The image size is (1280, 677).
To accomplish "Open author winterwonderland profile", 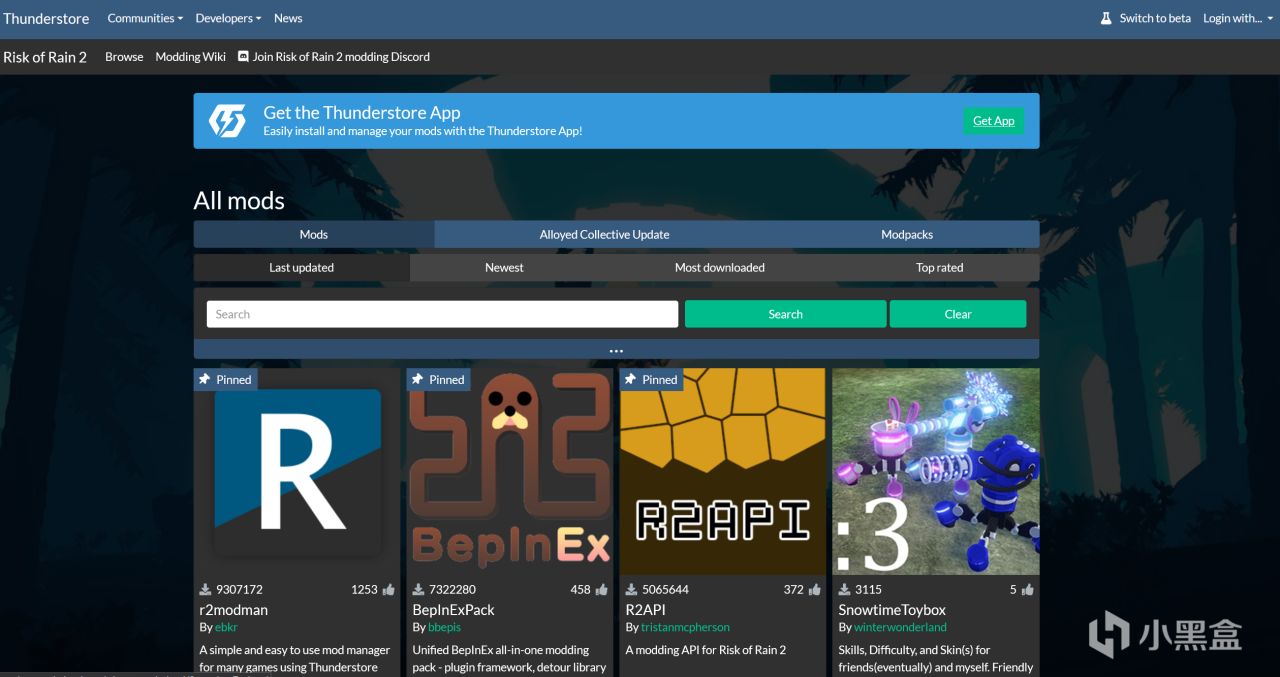I will coord(900,627).
